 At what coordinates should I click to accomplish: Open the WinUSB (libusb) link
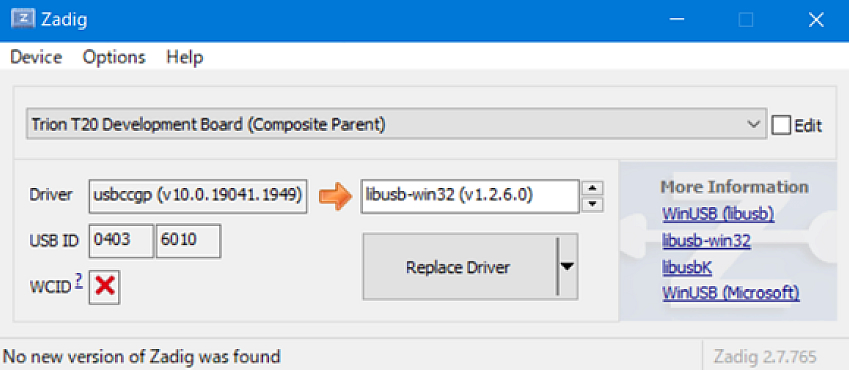(718, 215)
